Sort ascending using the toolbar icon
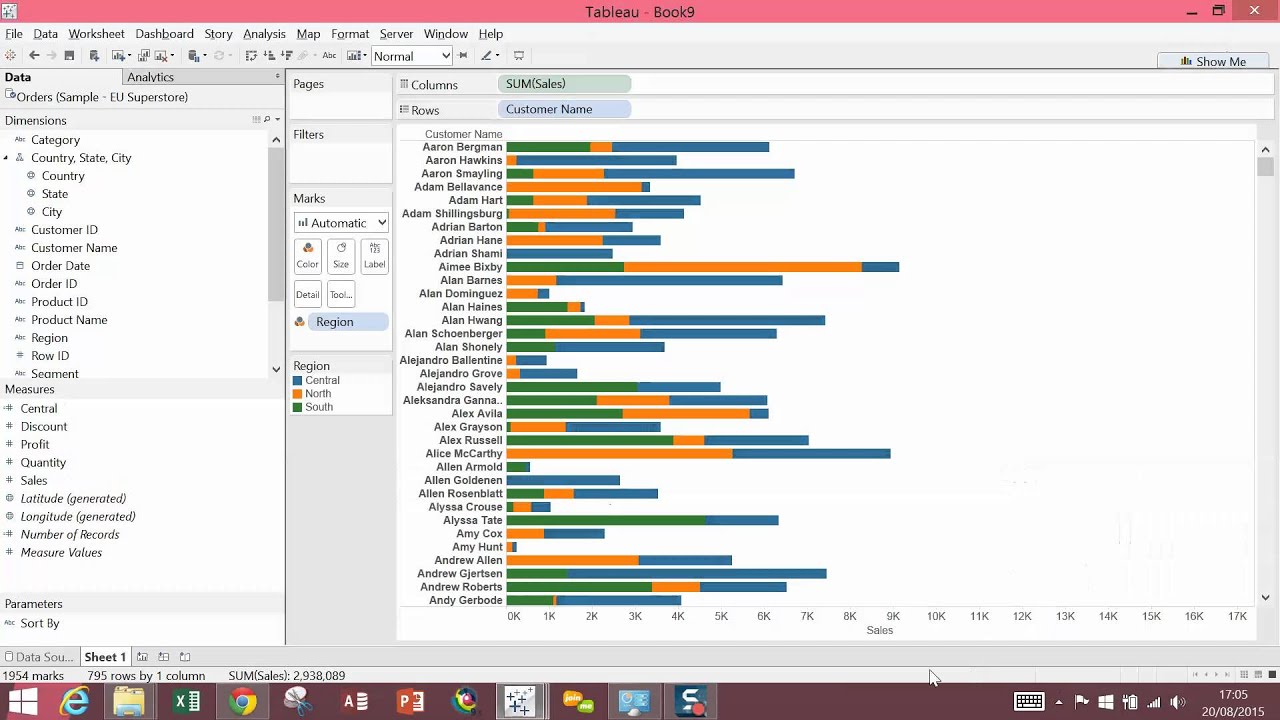 pos(269,56)
